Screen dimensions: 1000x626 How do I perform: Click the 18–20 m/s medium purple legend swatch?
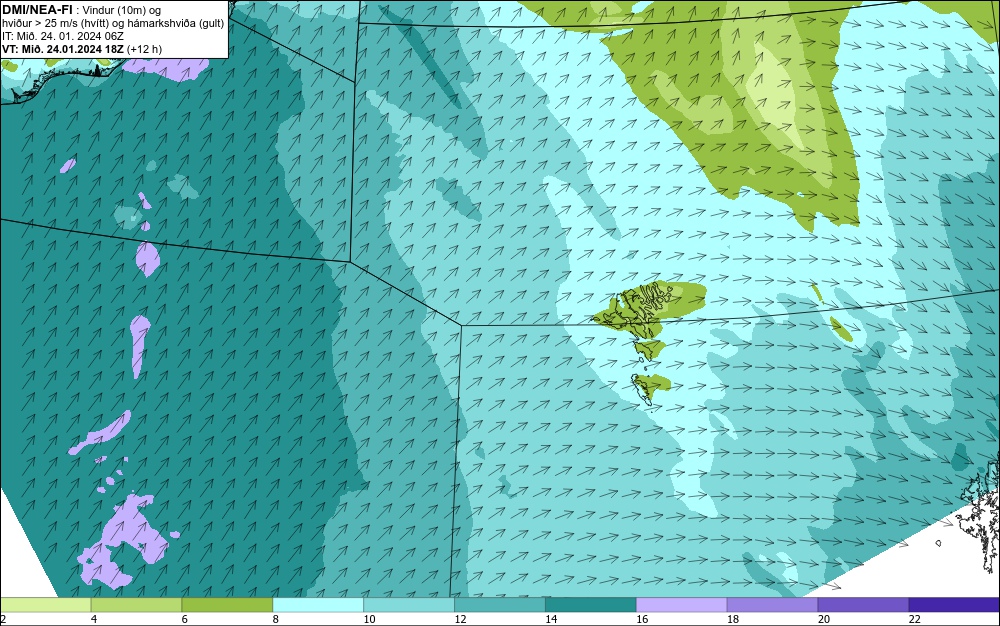pyautogui.click(x=772, y=604)
